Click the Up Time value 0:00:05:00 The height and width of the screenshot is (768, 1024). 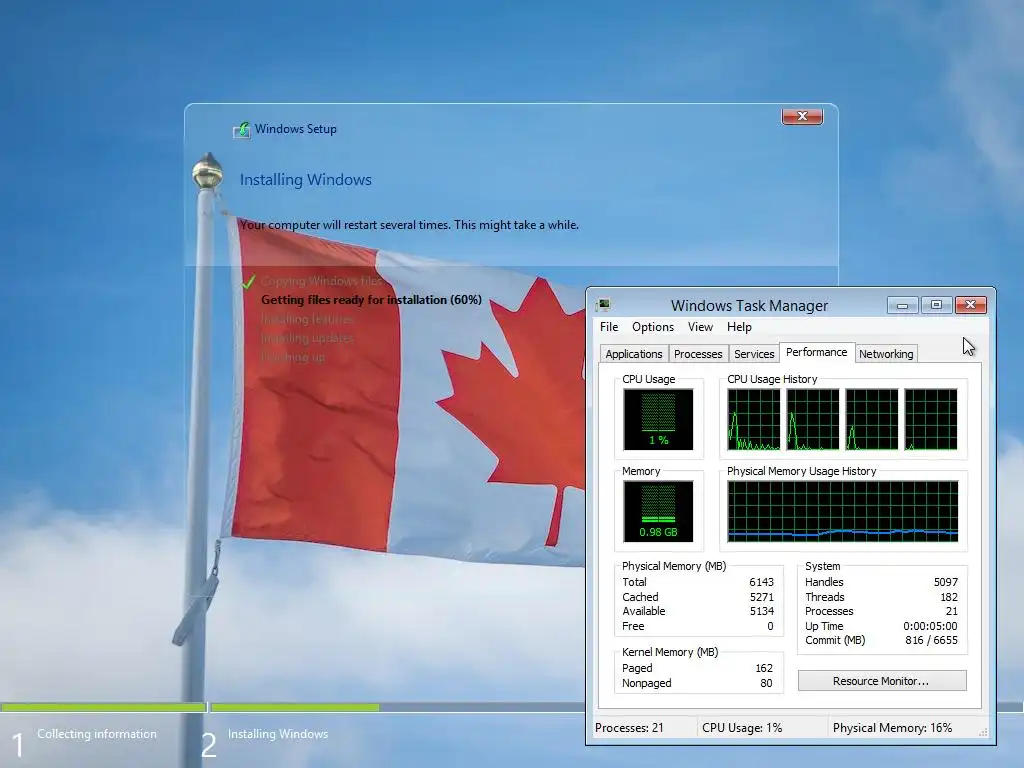pyautogui.click(x=931, y=626)
